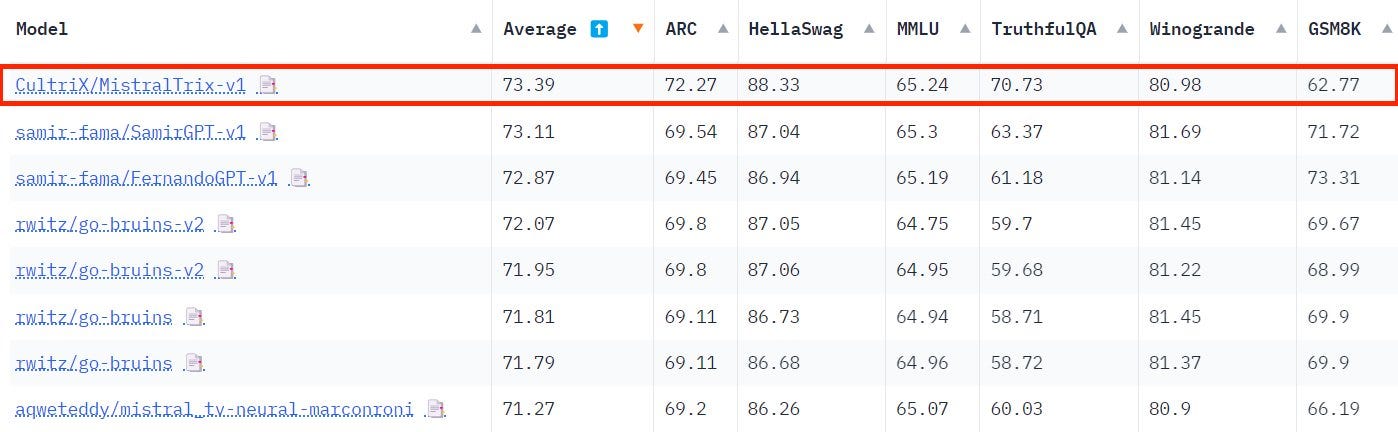Click the blue up-arrow icon in Average header
Viewport: 1398px width, 432px height.
[x=599, y=29]
